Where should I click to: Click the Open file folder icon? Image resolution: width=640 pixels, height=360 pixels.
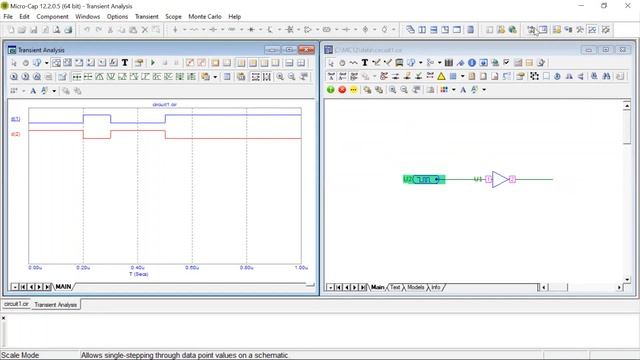[22, 30]
